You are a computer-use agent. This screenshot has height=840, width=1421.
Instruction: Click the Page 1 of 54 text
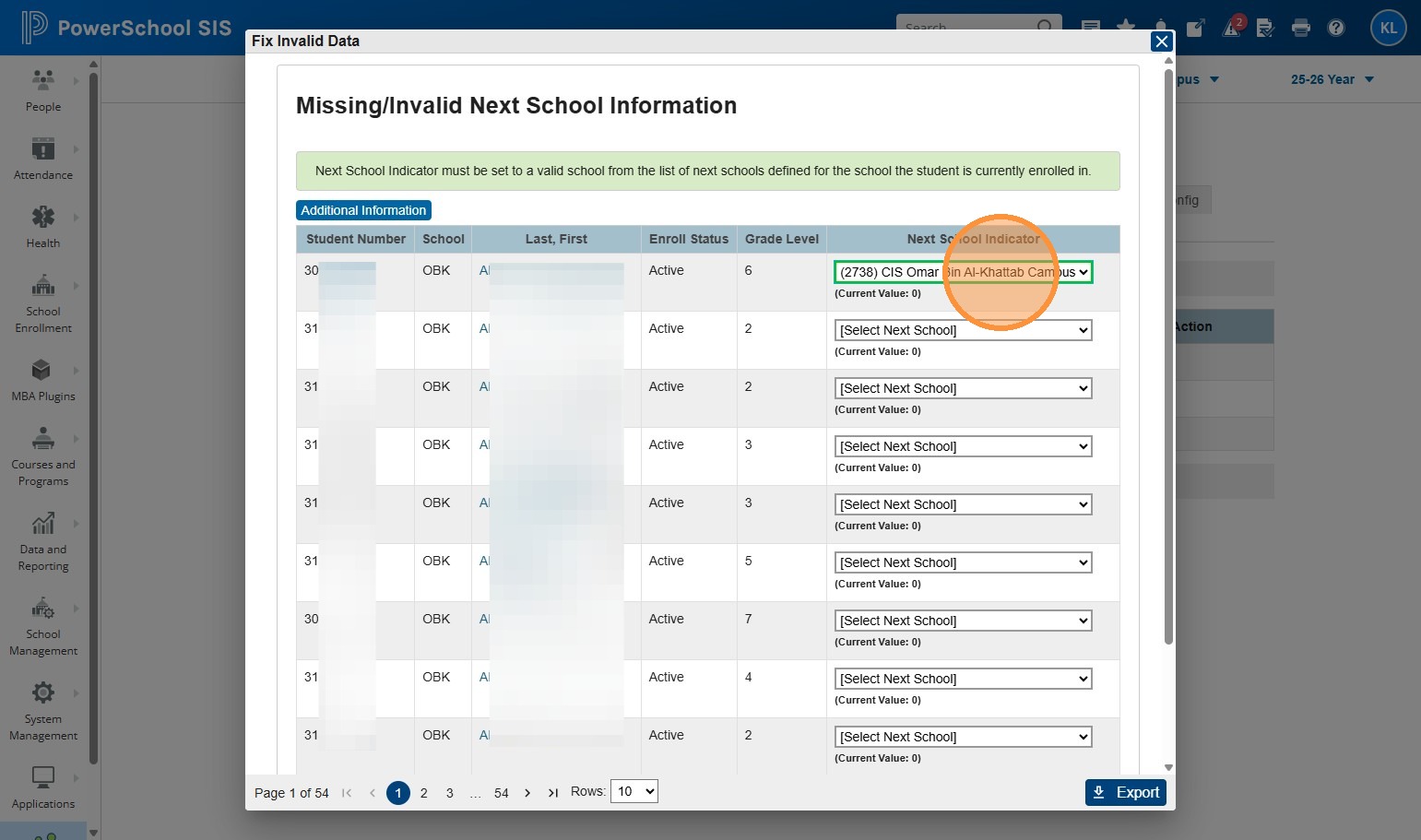tap(291, 793)
